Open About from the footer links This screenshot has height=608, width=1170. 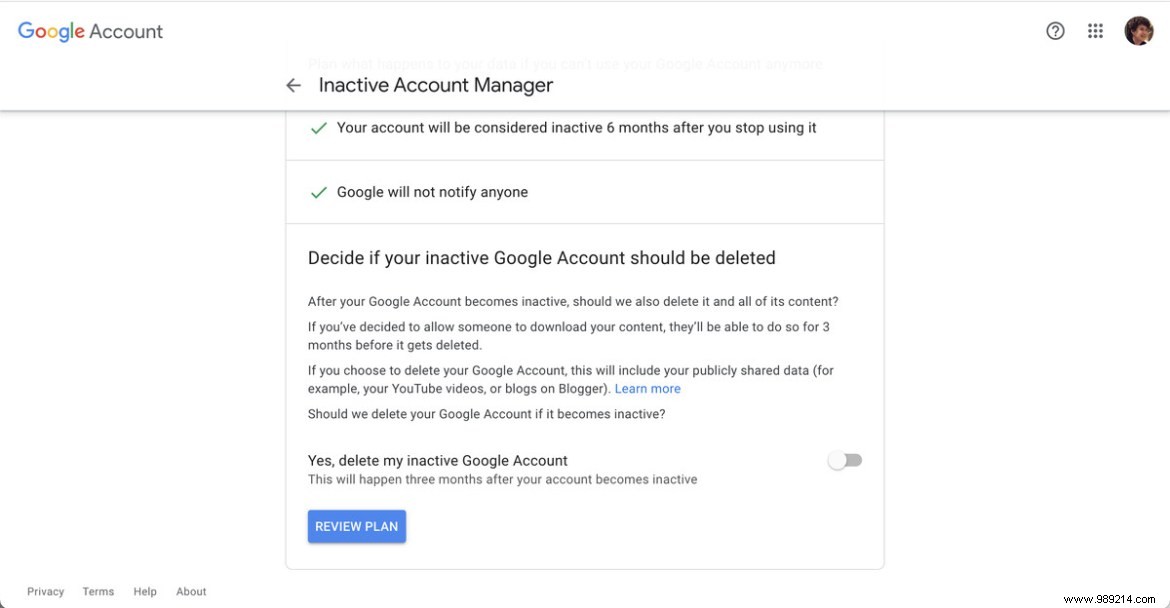[191, 591]
